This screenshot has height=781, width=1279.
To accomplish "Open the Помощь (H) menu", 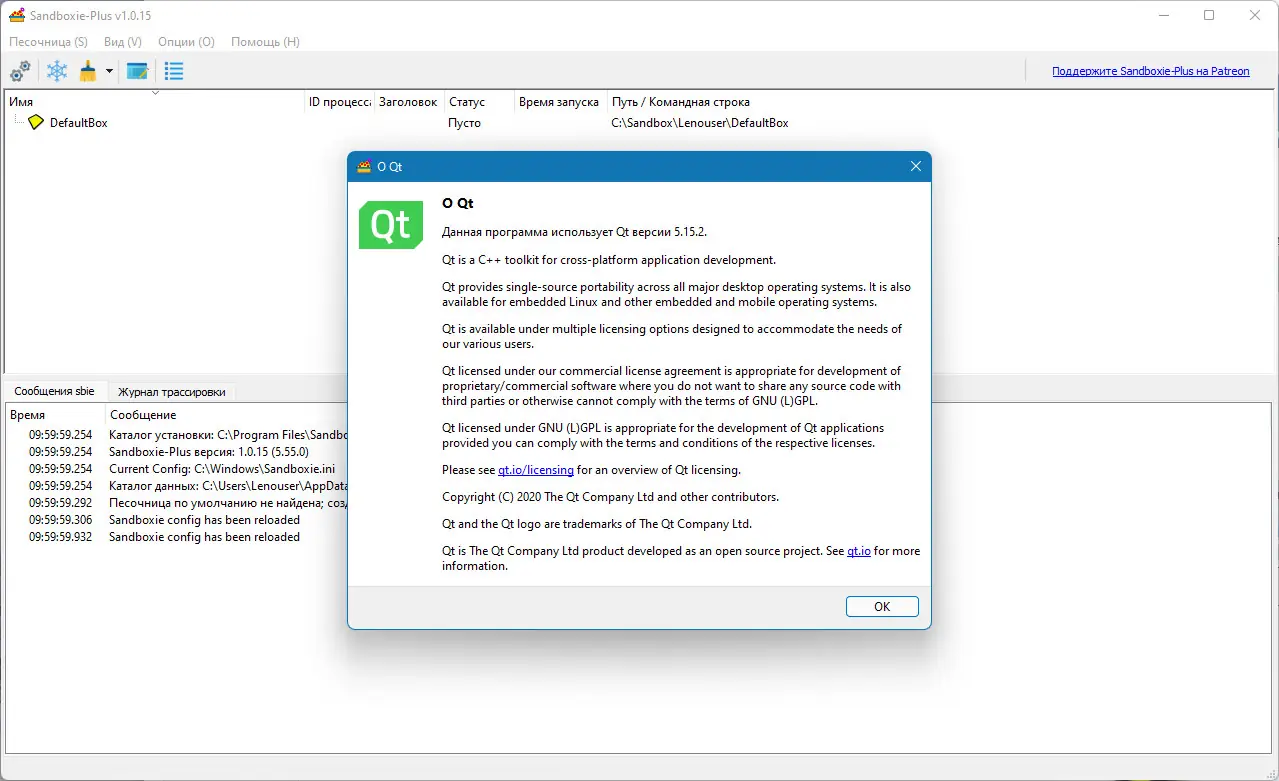I will coord(265,42).
